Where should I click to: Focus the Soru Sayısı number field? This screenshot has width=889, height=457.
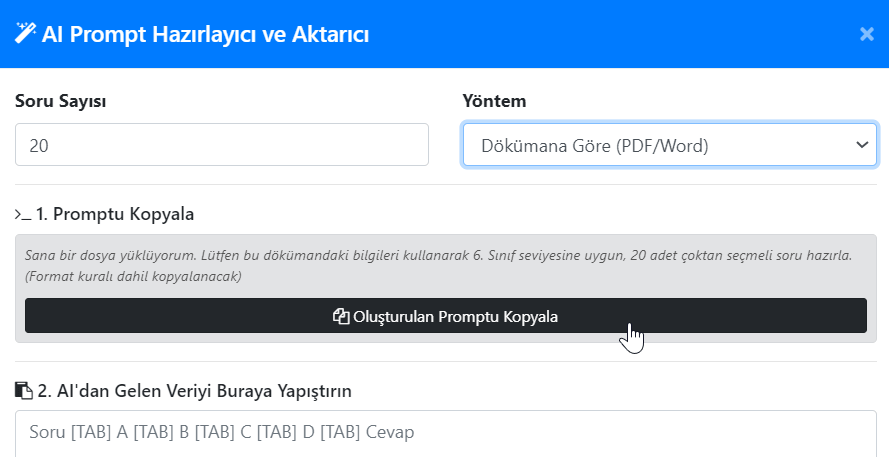(x=222, y=145)
